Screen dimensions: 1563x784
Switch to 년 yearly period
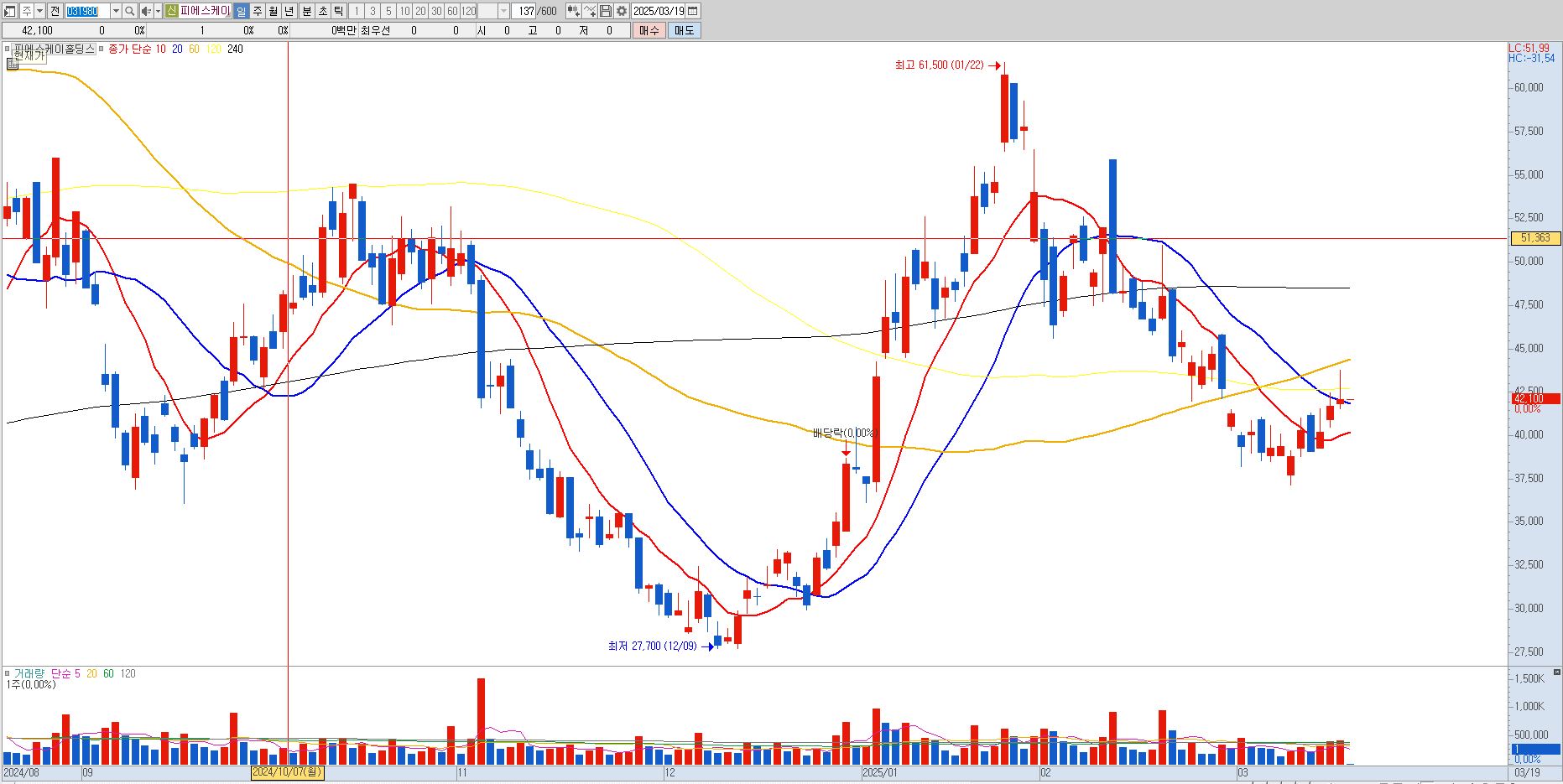coord(289,11)
